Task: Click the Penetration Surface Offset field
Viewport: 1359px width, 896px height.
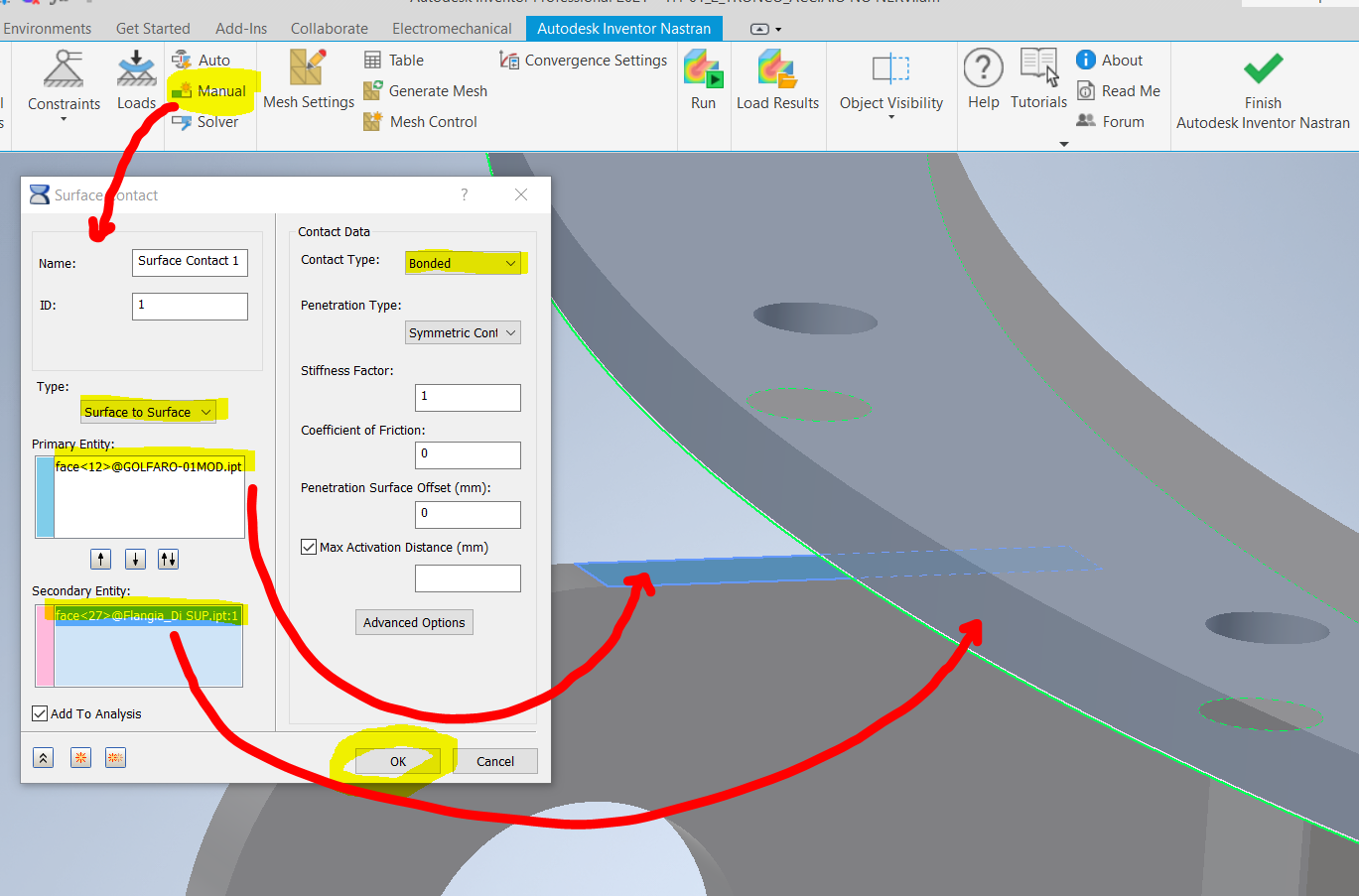Action: tap(468, 515)
